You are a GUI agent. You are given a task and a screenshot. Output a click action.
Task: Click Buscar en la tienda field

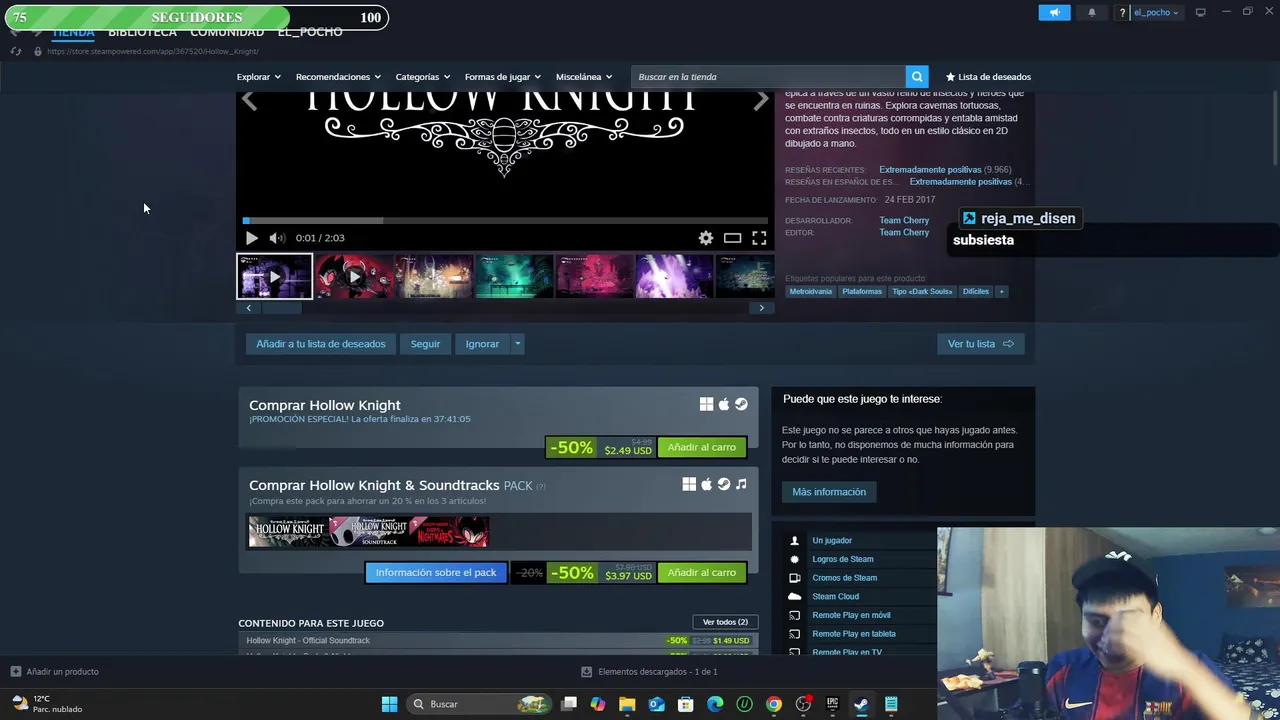tap(768, 77)
